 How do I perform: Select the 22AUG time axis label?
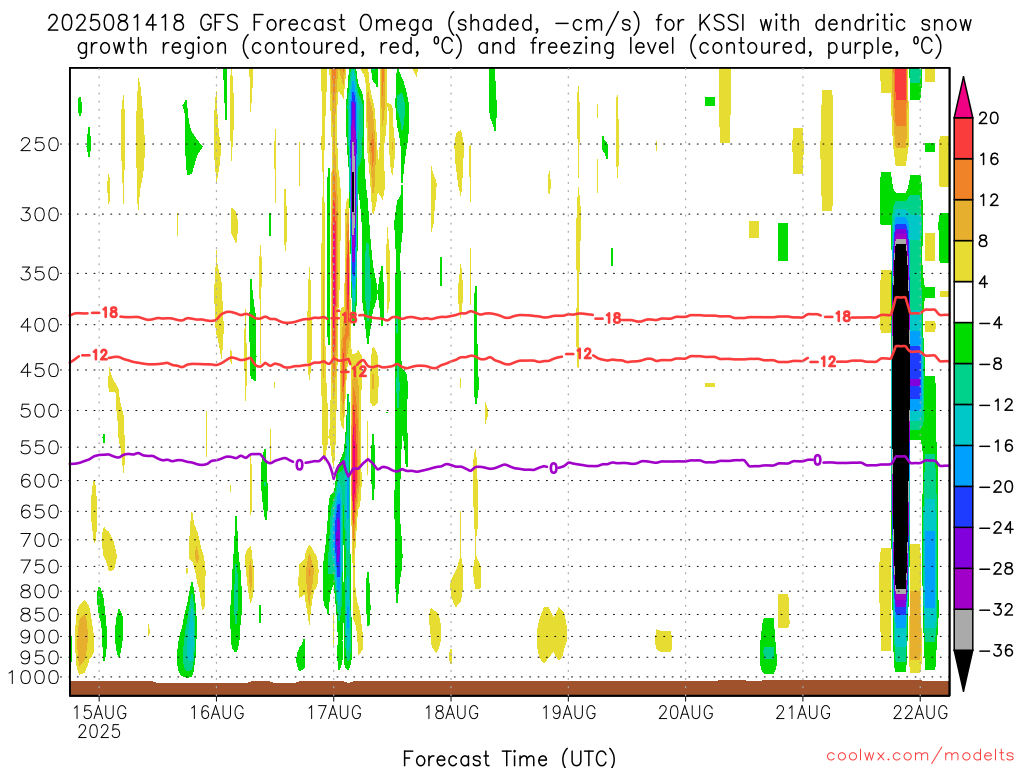(921, 712)
